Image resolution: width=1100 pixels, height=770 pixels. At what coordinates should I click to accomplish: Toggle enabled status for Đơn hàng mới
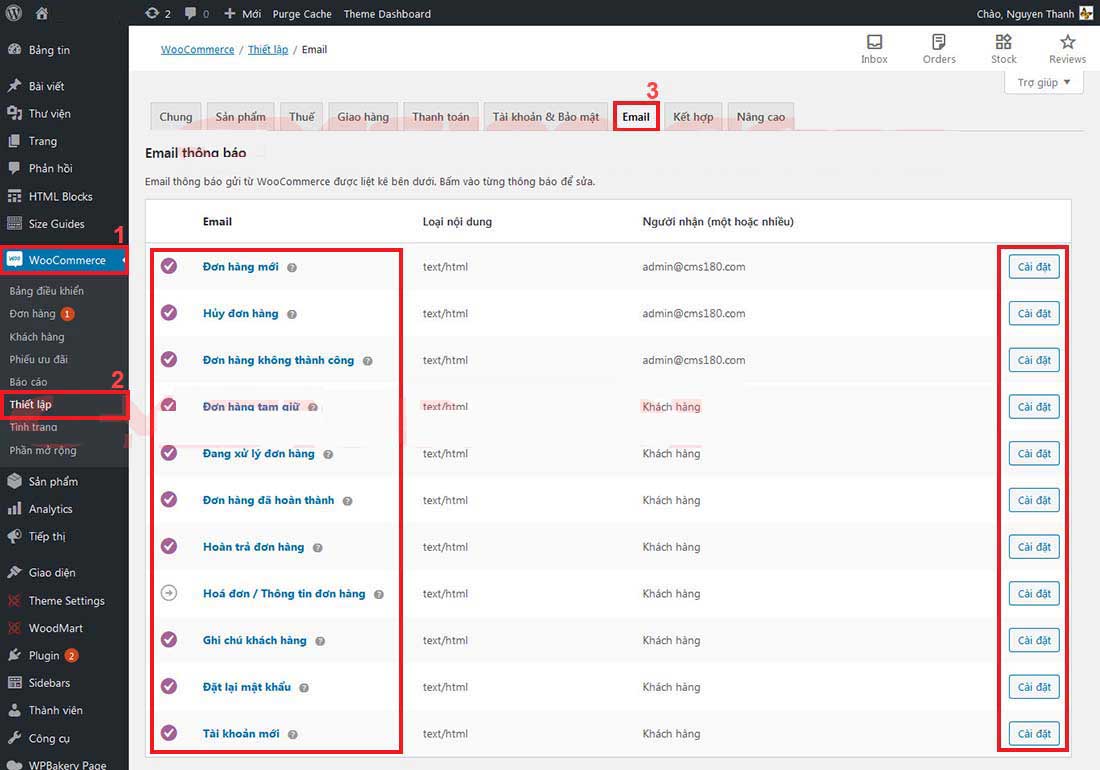(169, 266)
